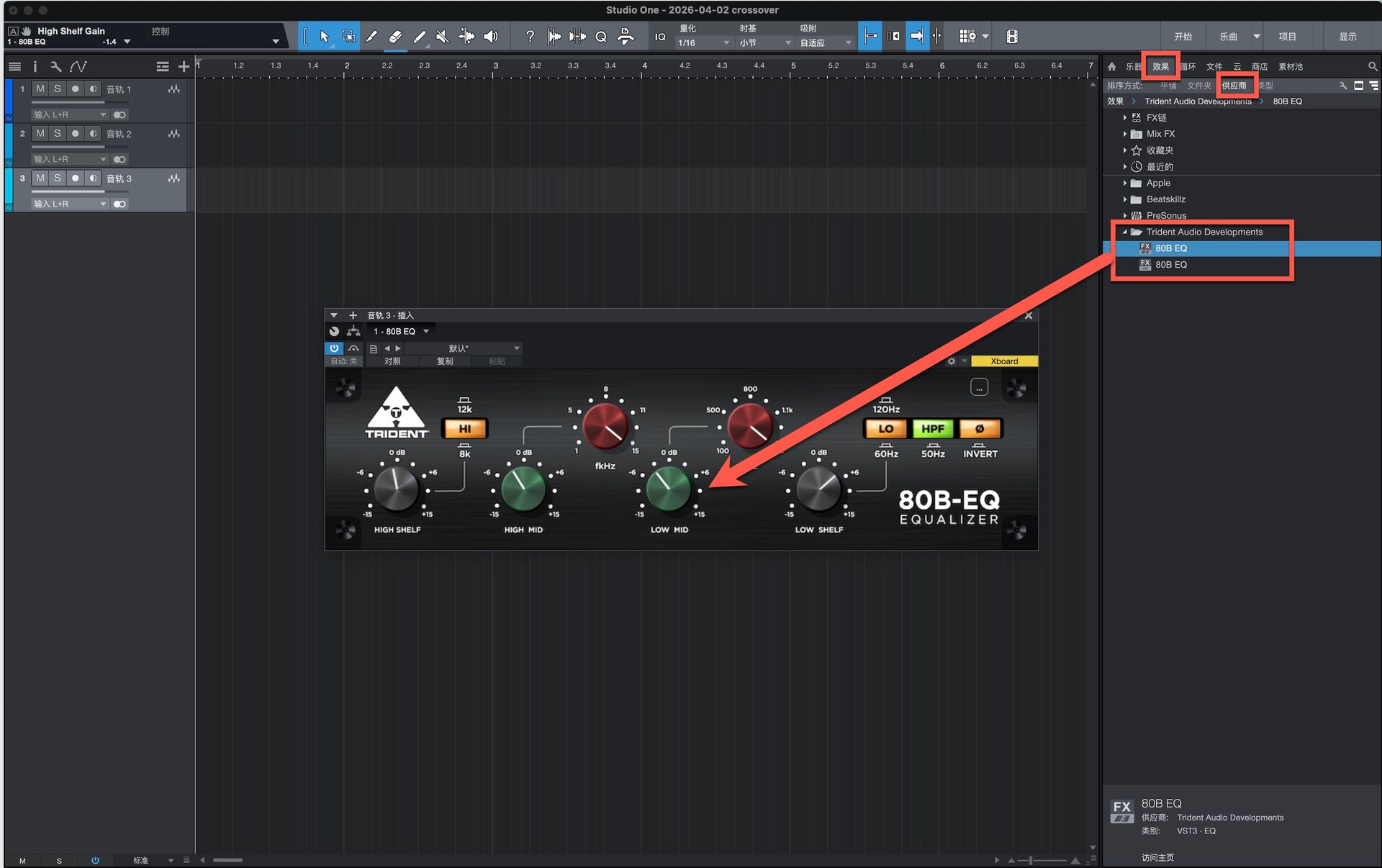Click the 复制 copy button in plugin
This screenshot has height=868, width=1382.
(445, 361)
